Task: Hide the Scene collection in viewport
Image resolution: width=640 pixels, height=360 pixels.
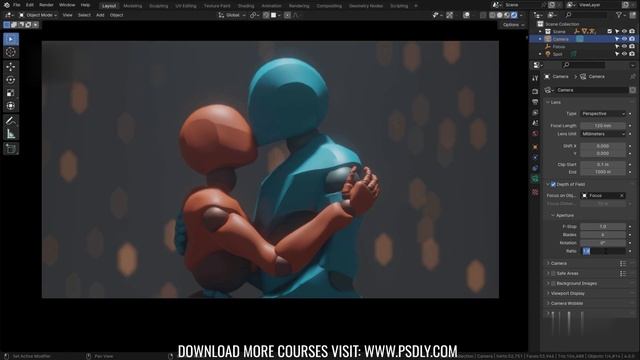Action: coord(624,31)
